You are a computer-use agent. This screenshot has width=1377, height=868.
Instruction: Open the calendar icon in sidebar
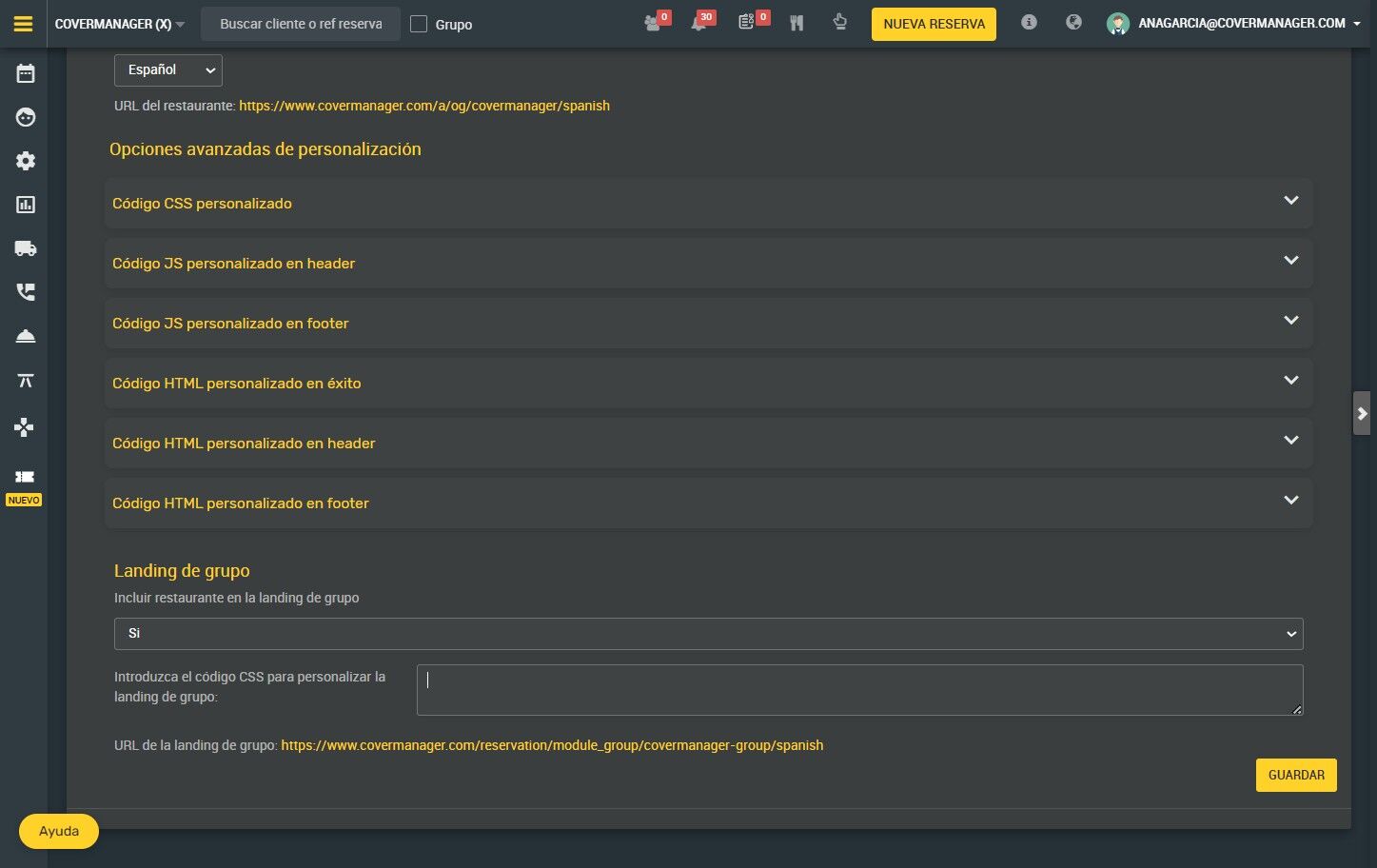(26, 73)
